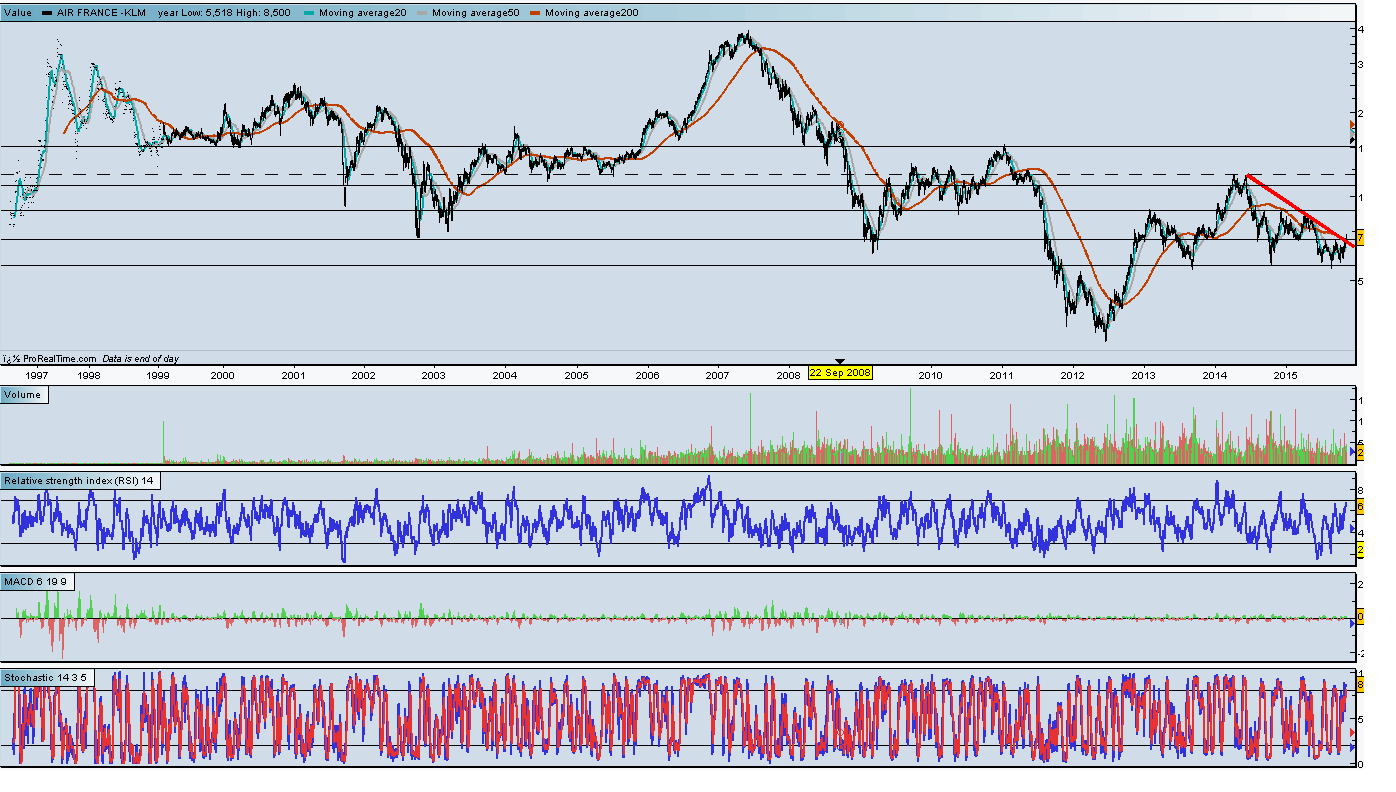Viewport: 1396px width, 792px height.
Task: Select the Relative strength index (RSI) 14 label
Action: [80, 481]
